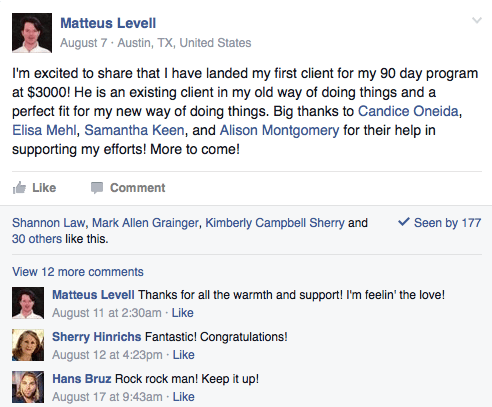Open Shannon Law's profile from likes
Image resolution: width=492 pixels, height=407 pixels.
tap(49, 223)
